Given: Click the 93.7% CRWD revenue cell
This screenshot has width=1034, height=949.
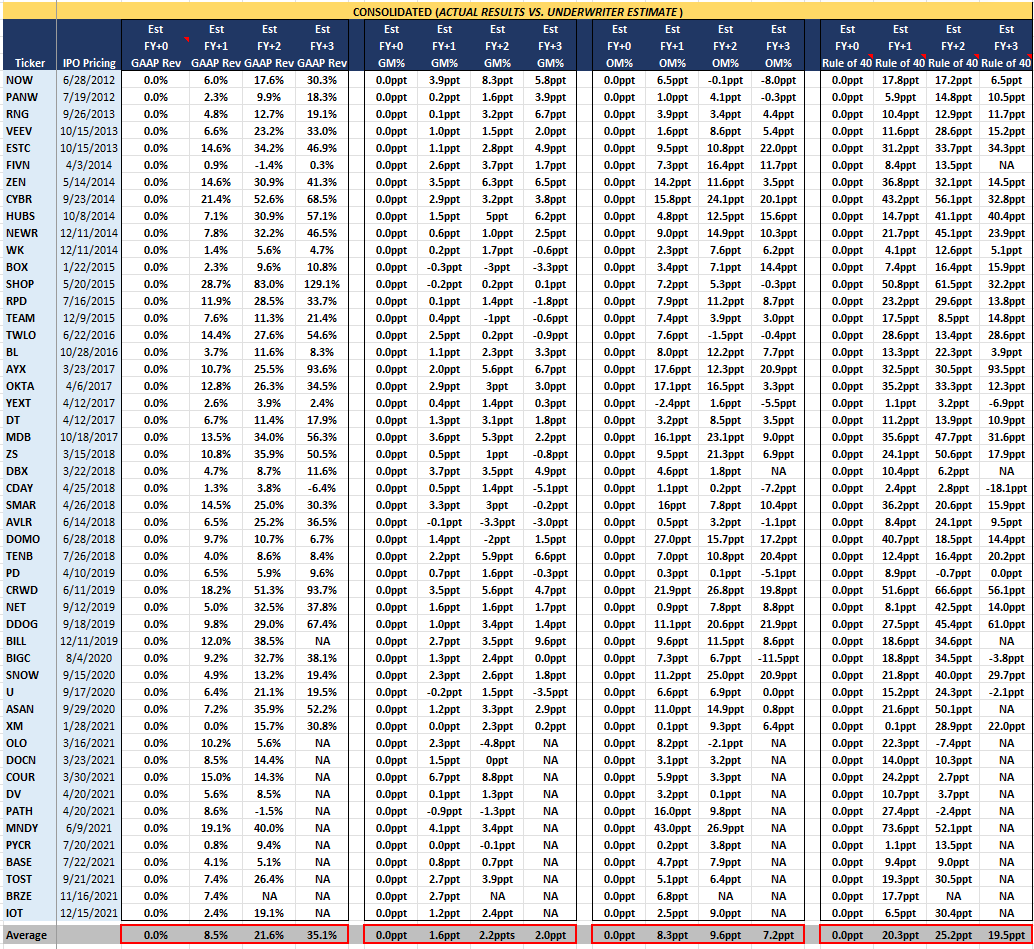Looking at the screenshot, I should (322, 590).
